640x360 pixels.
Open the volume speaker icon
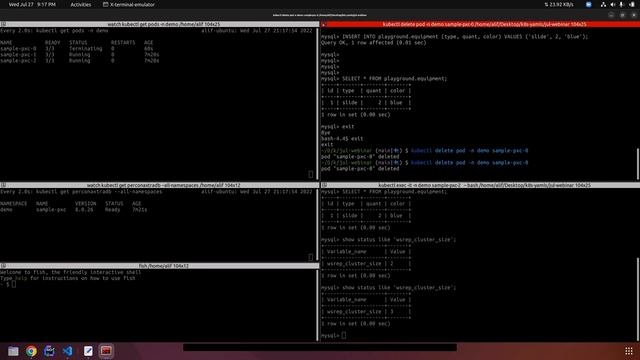[x=613, y=4]
